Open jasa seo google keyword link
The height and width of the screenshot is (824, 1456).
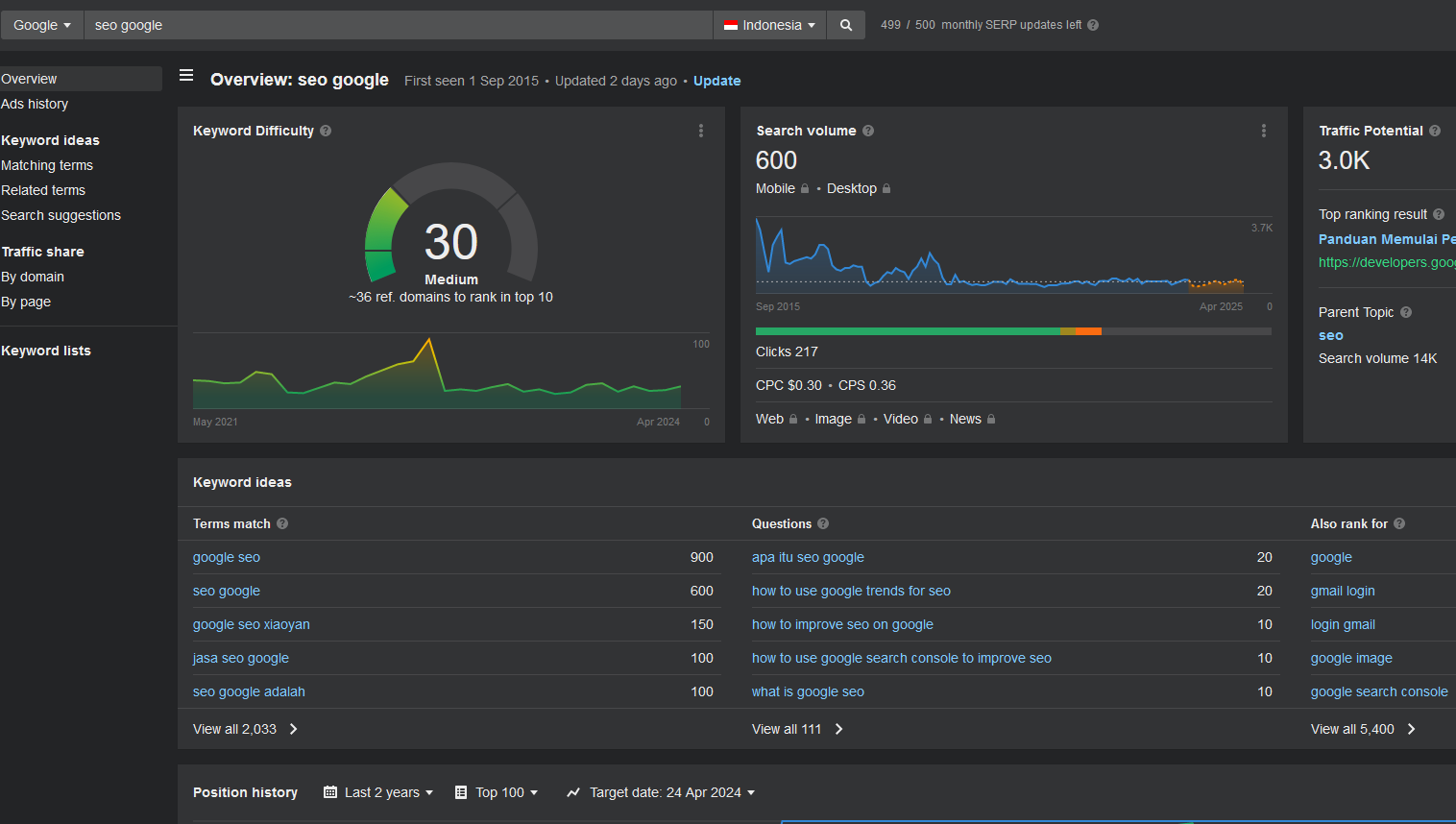(241, 658)
